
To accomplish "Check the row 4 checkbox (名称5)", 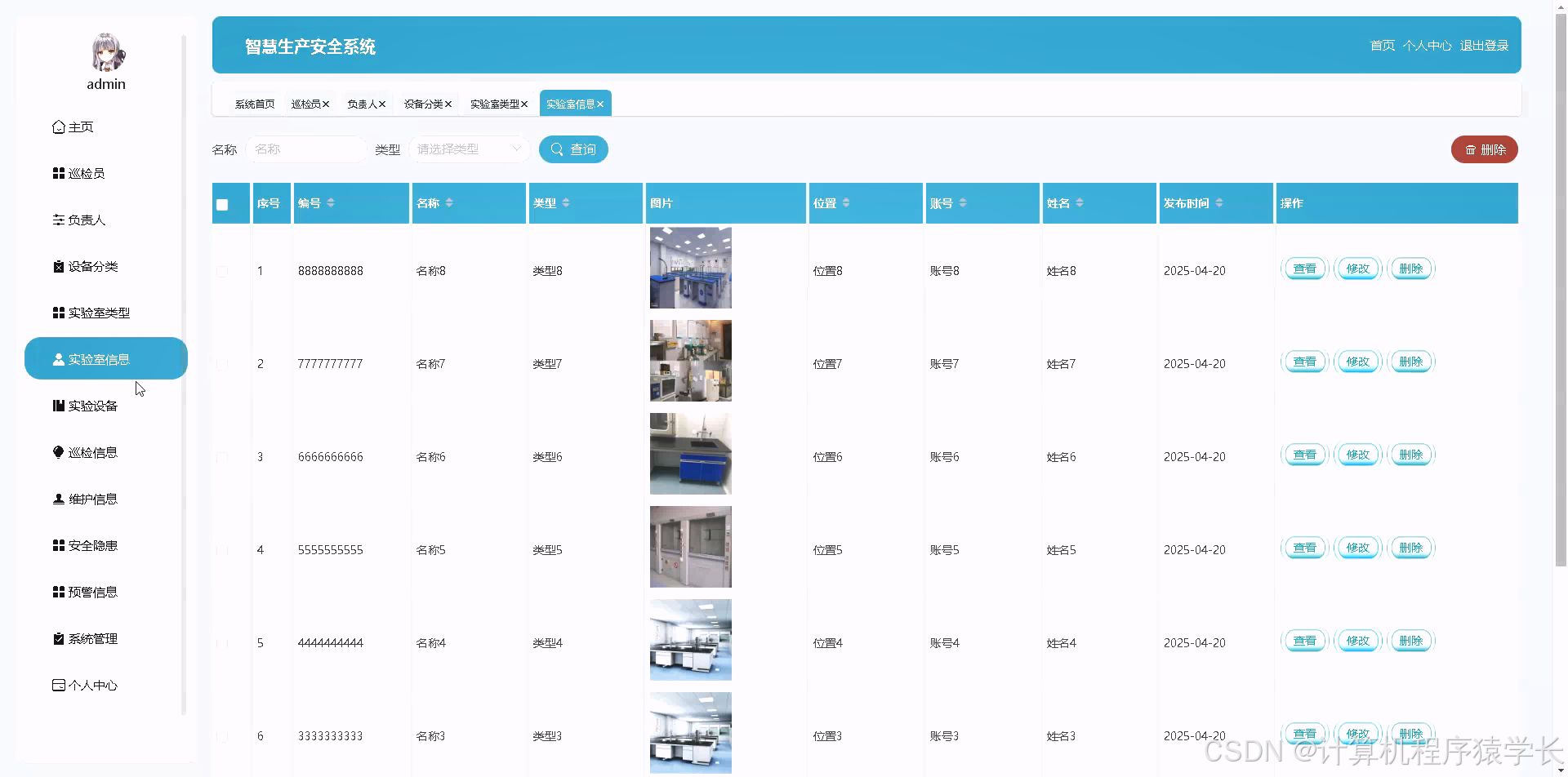I will 222,550.
